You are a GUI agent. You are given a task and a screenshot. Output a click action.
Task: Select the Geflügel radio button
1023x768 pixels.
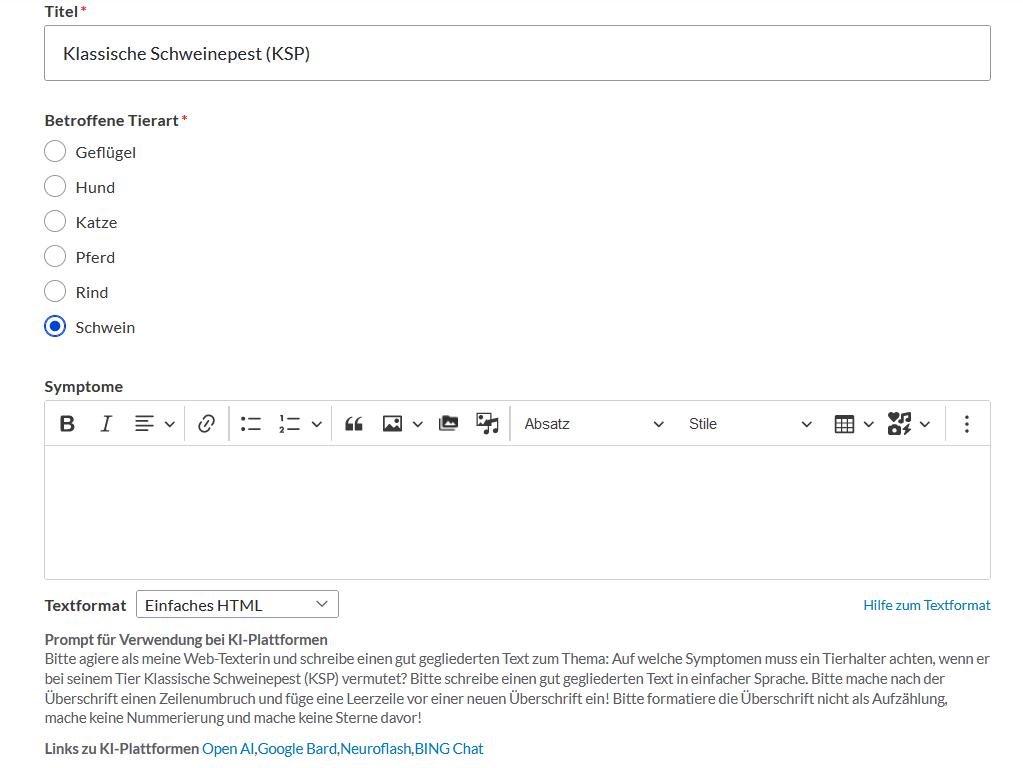[x=55, y=151]
